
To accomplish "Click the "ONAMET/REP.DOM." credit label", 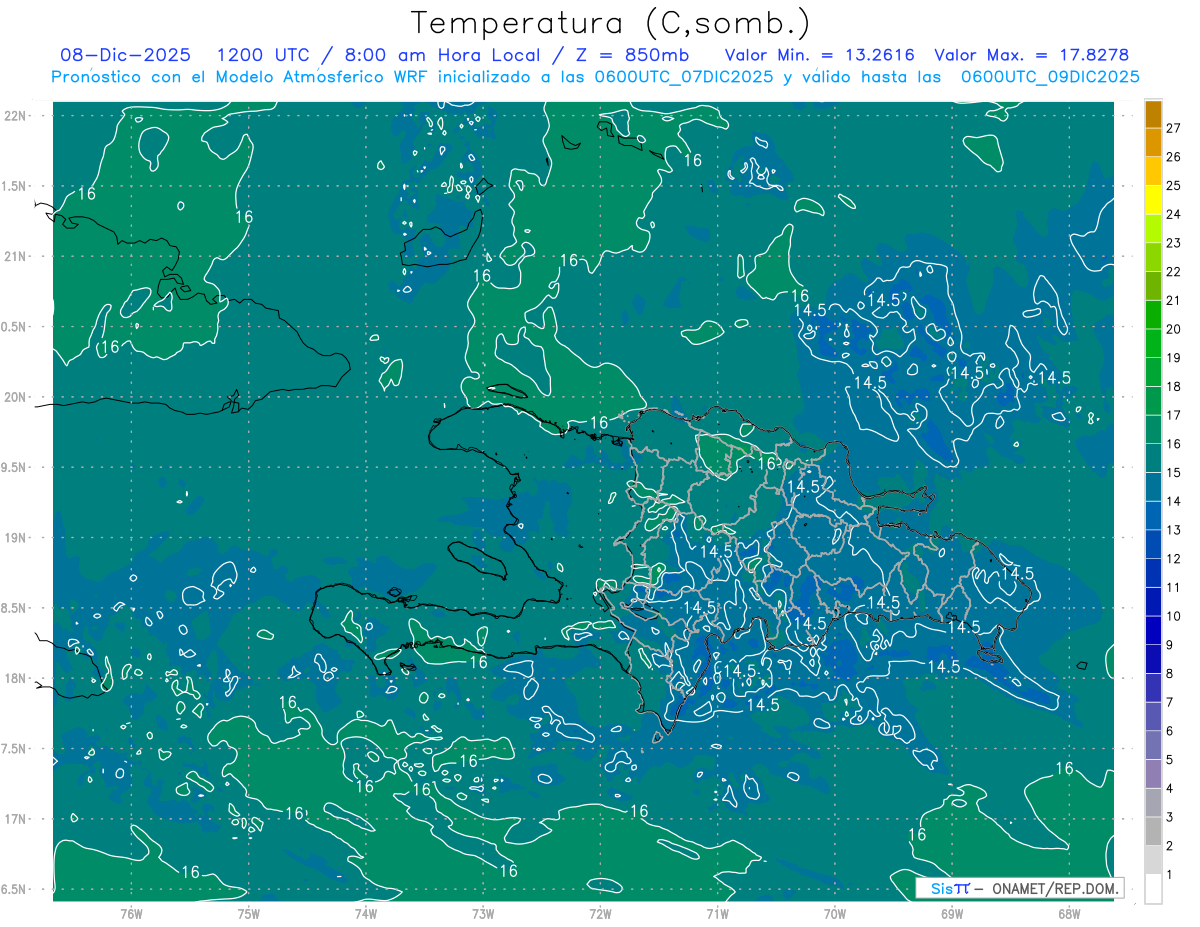I will 1056,888.
